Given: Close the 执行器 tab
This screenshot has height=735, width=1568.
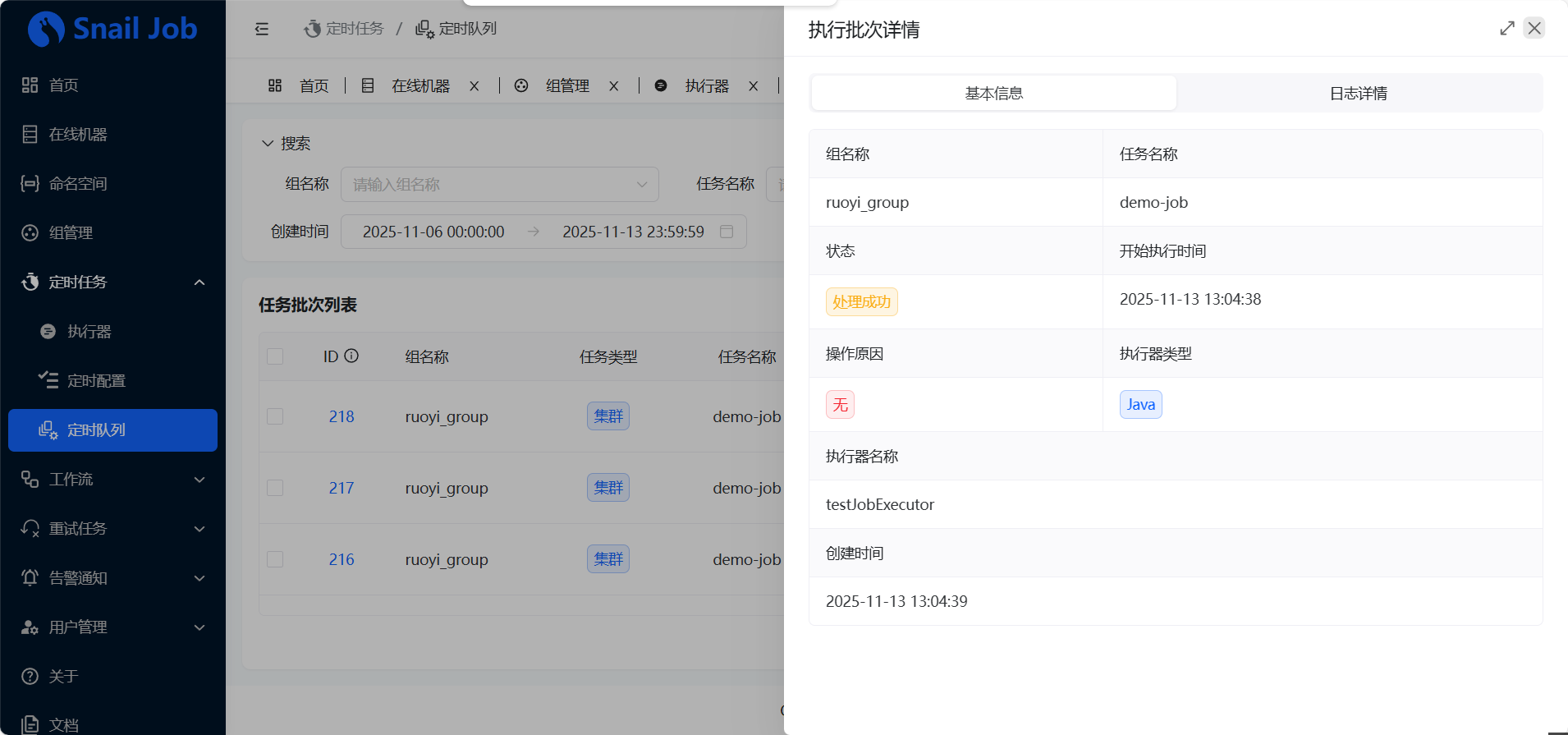Looking at the screenshot, I should tap(753, 86).
